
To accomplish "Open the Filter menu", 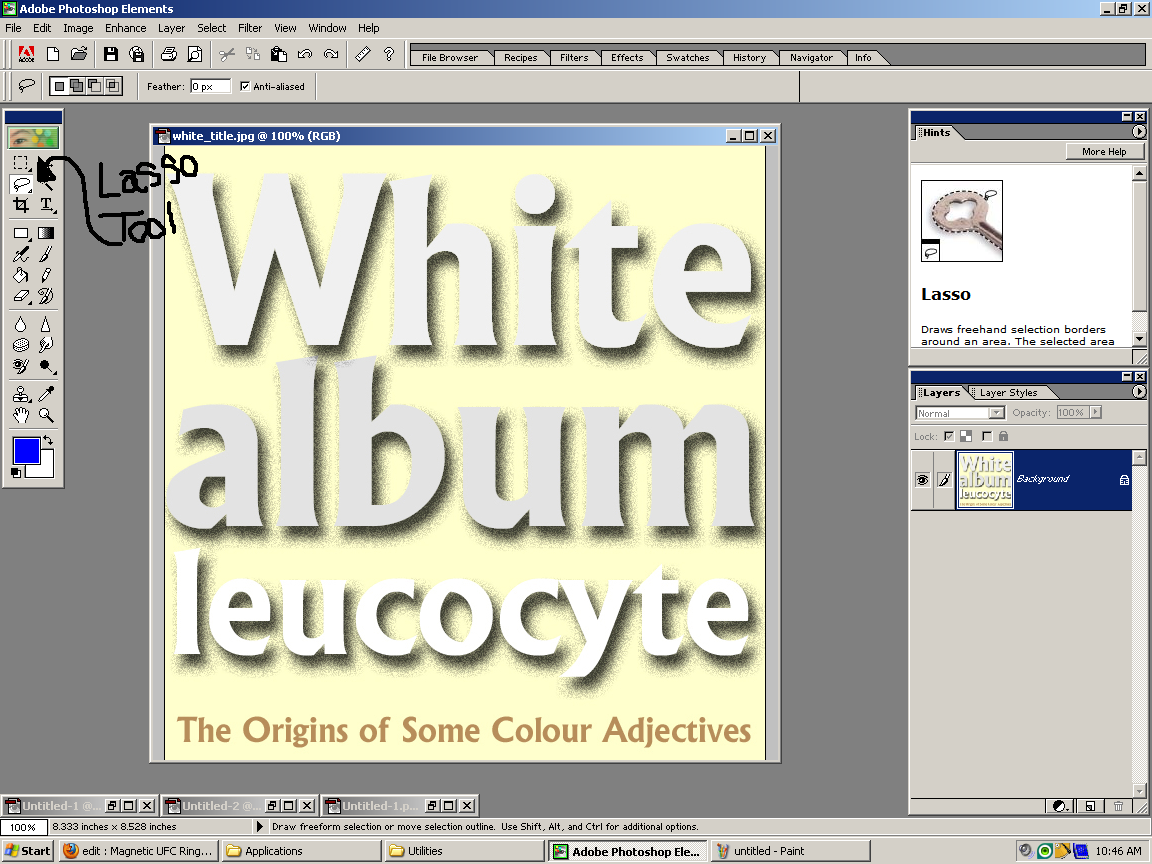I will tap(250, 28).
